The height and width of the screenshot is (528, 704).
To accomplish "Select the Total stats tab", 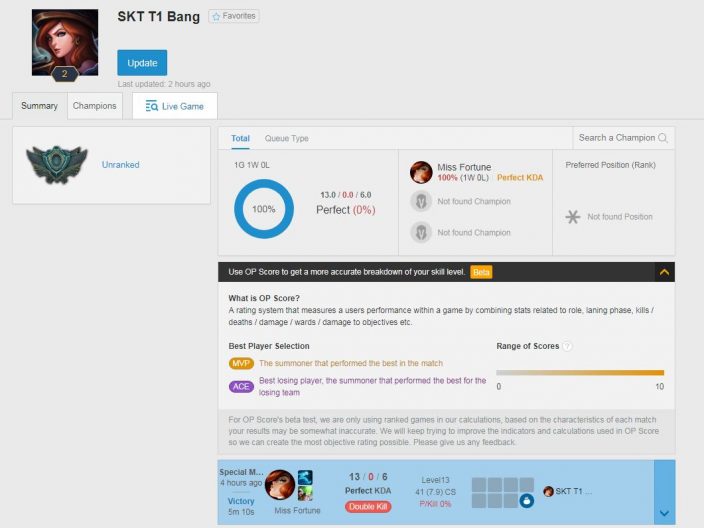I will point(240,138).
